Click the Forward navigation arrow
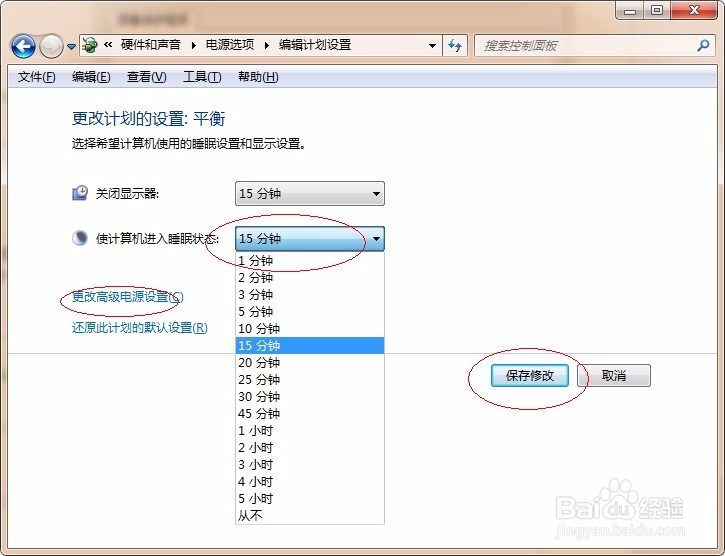Image resolution: width=725 pixels, height=556 pixels. coord(51,46)
